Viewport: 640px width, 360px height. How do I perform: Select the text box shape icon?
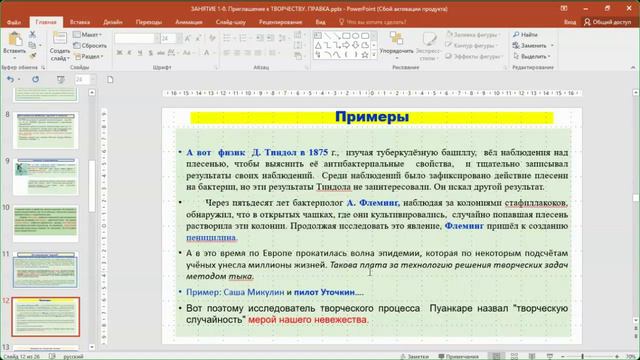click(x=318, y=36)
